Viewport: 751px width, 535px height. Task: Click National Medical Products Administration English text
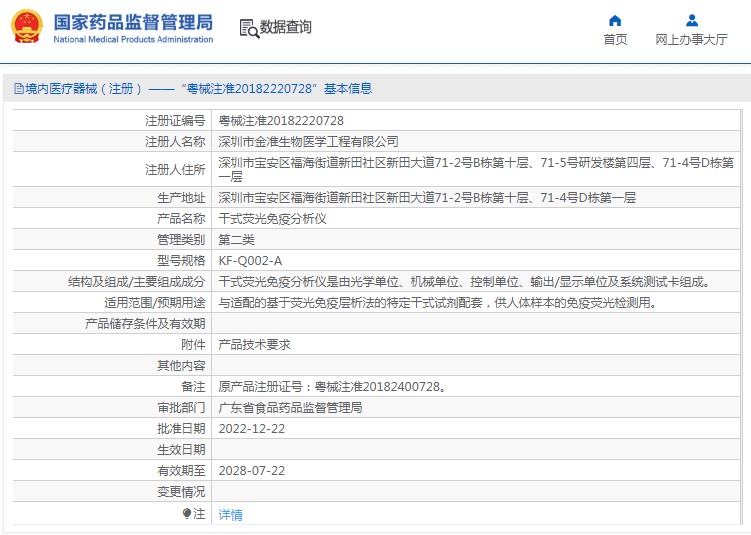[132, 40]
